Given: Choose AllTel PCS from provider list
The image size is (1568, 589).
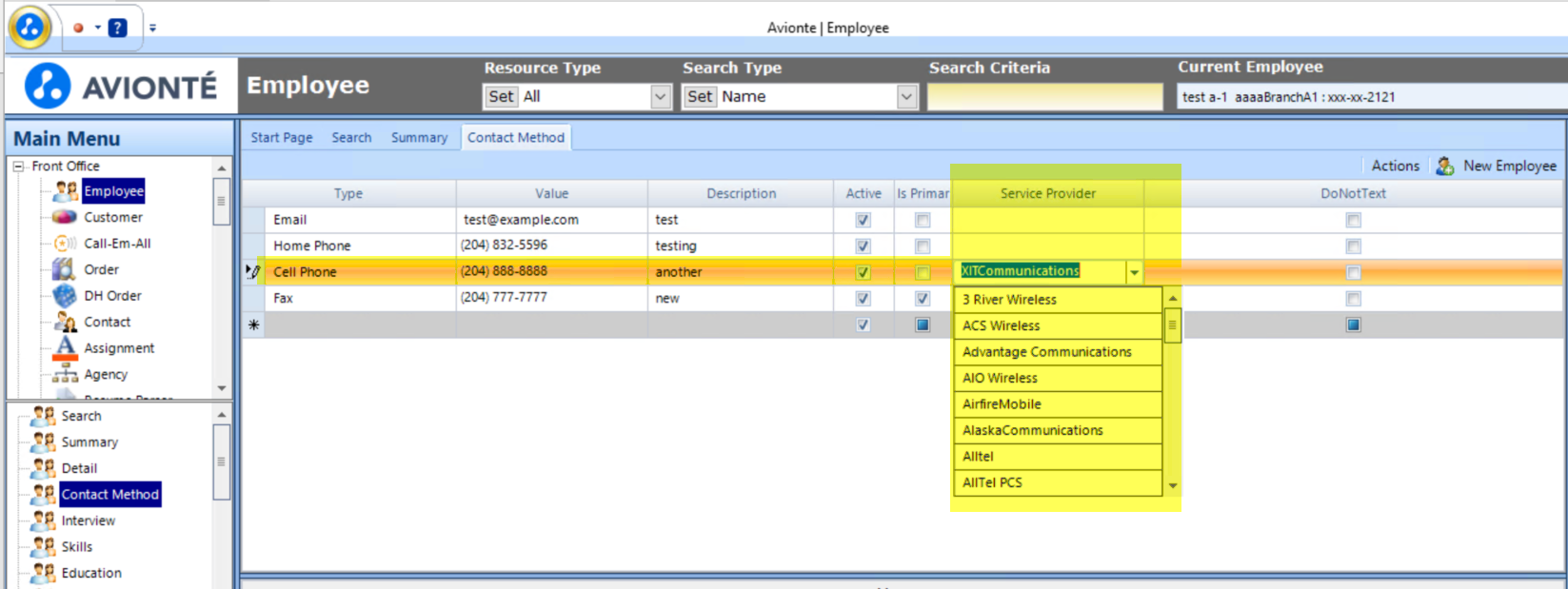Looking at the screenshot, I should tap(1058, 482).
